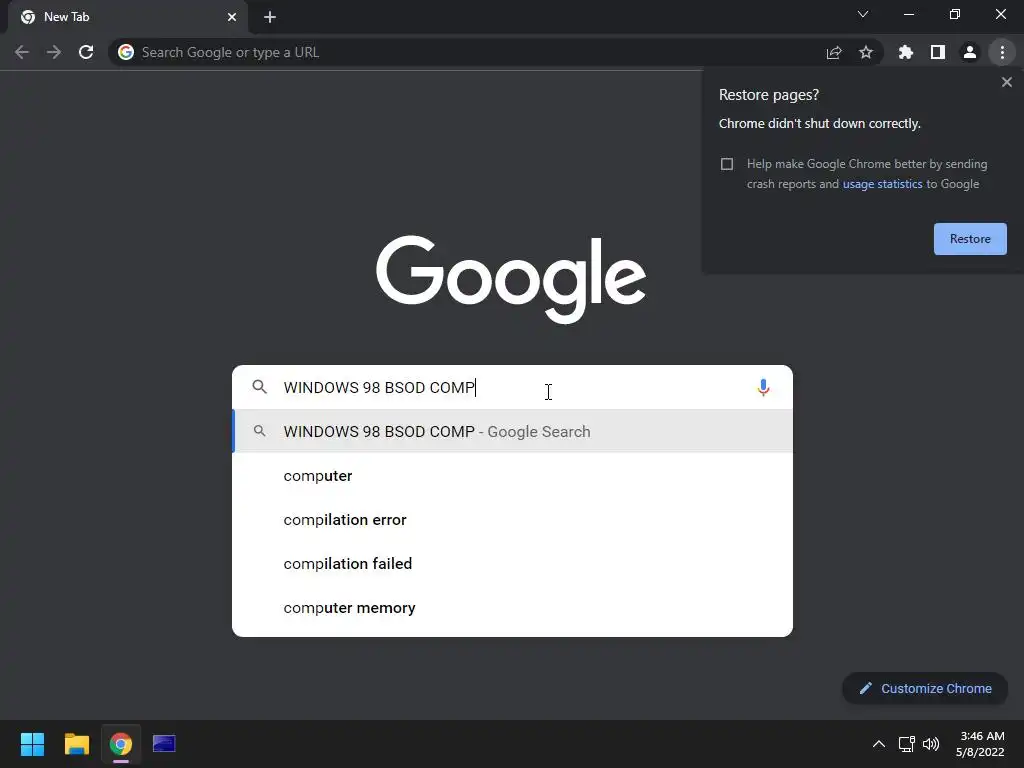1024x768 pixels.
Task: Open the clock showing 3:46 AM
Action: coord(980,744)
